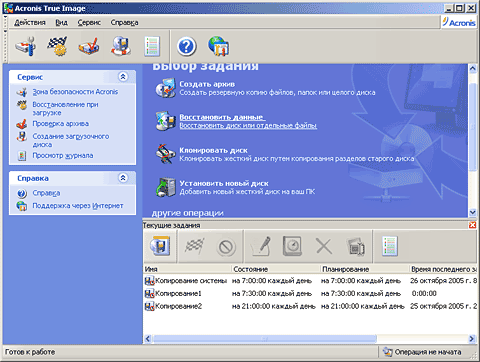Viewport: 480px width, 362px height.
Task: Click the Операция не начата status text
Action: pyautogui.click(x=428, y=352)
